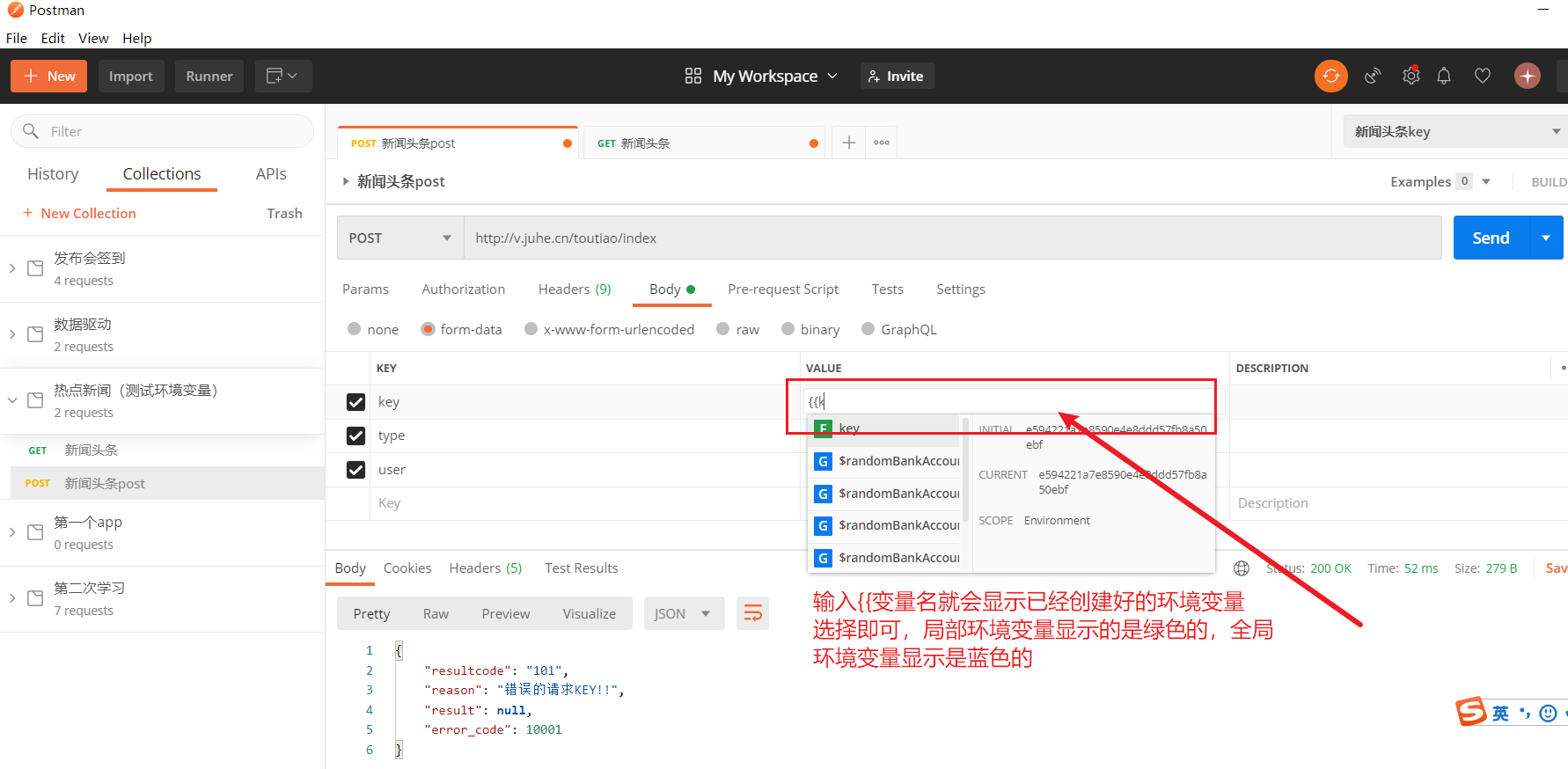This screenshot has height=769, width=1568.
Task: Open the POST method dropdown
Action: 400,238
